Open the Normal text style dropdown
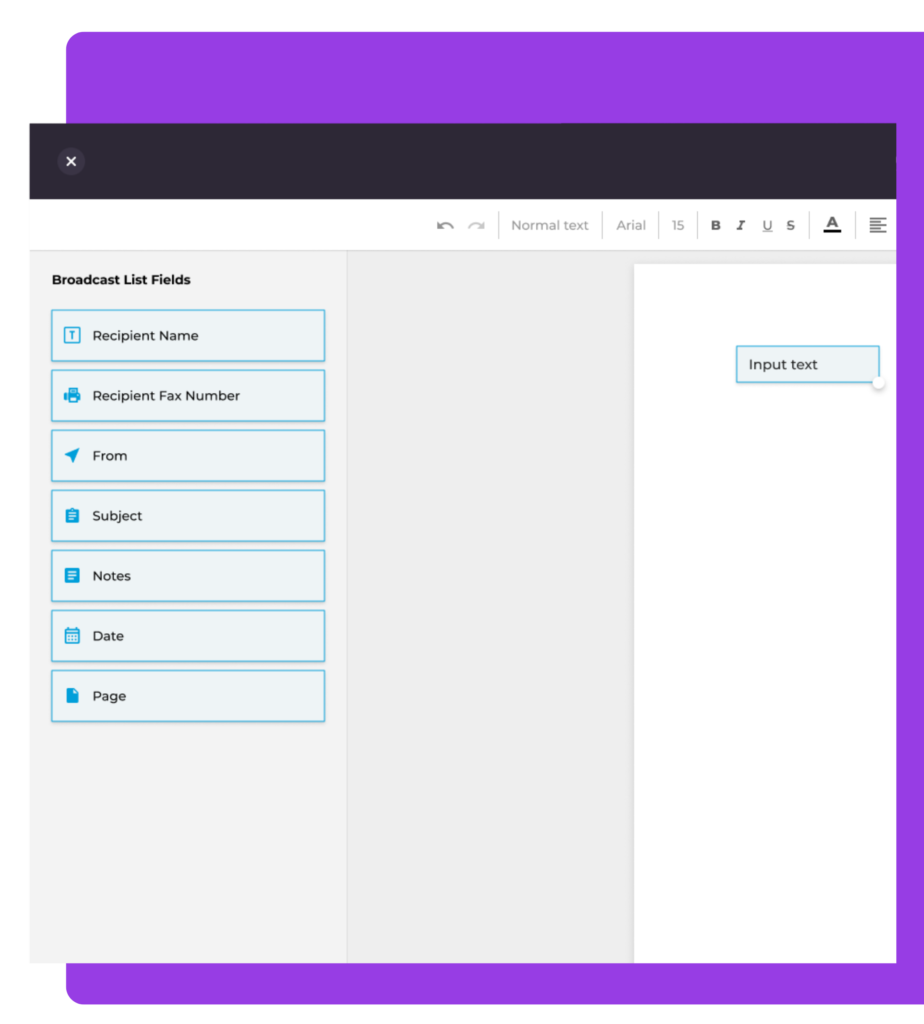924x1024 pixels. point(549,225)
